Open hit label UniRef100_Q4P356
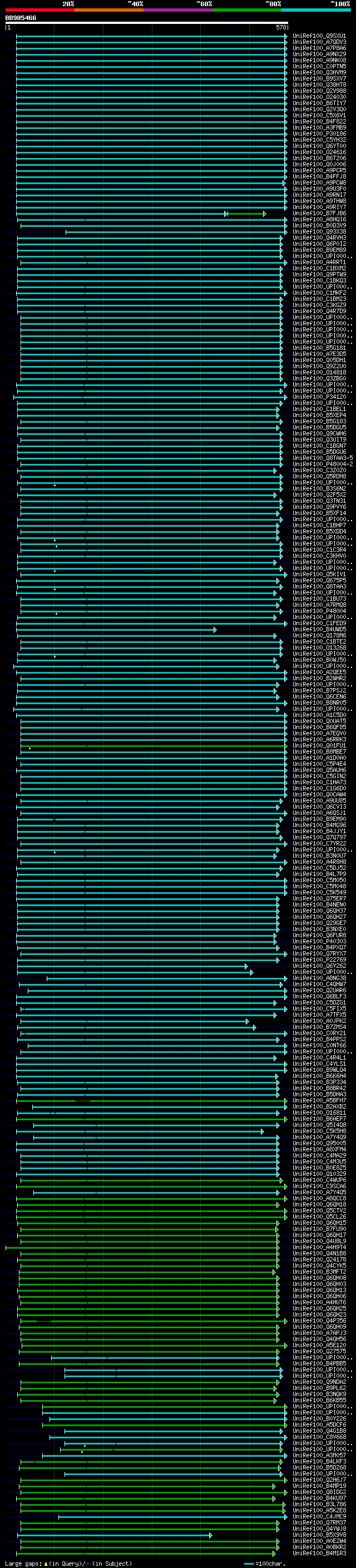The image size is (356, 1568). coord(319,1320)
